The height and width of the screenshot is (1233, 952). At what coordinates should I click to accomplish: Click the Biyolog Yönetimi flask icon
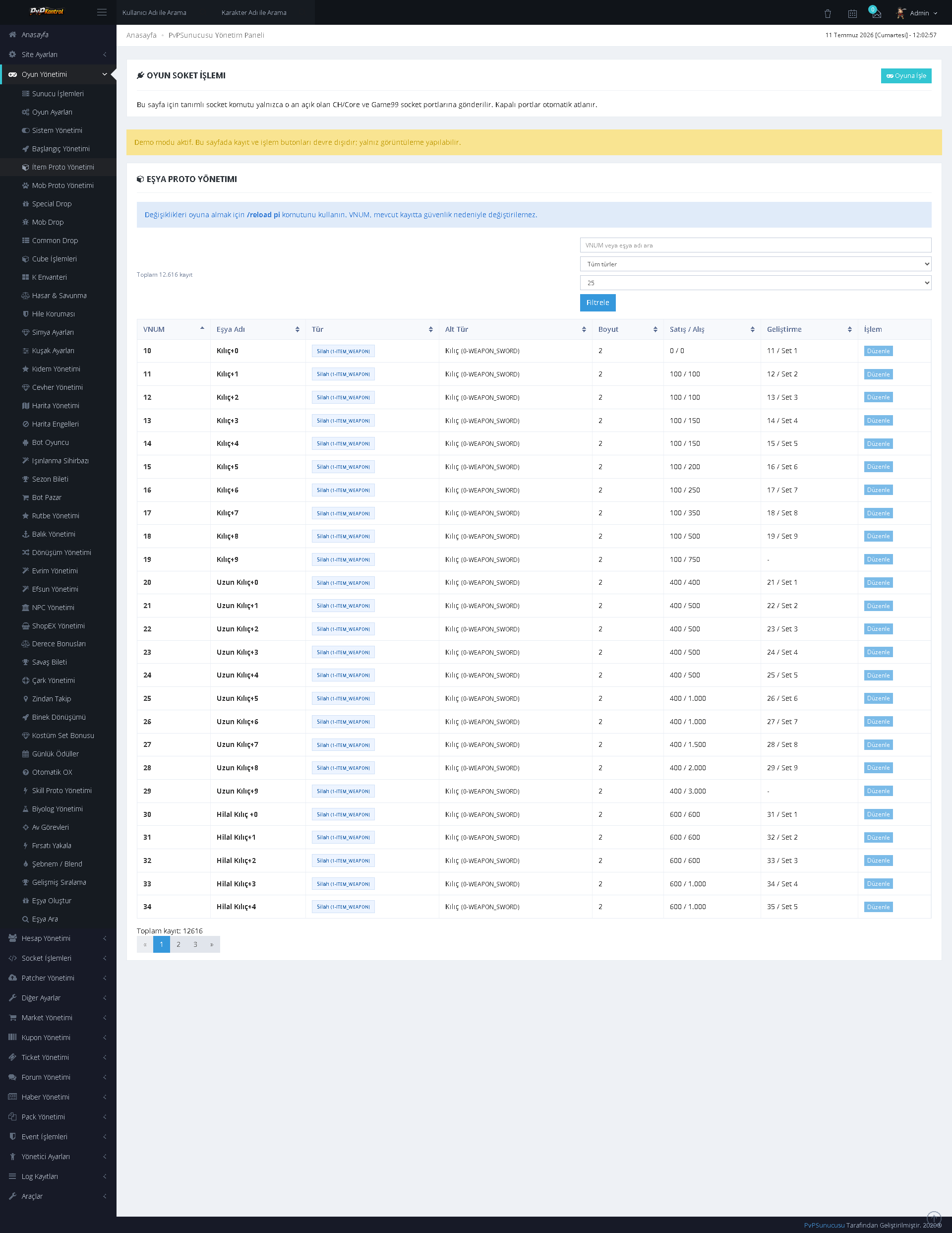[25, 809]
